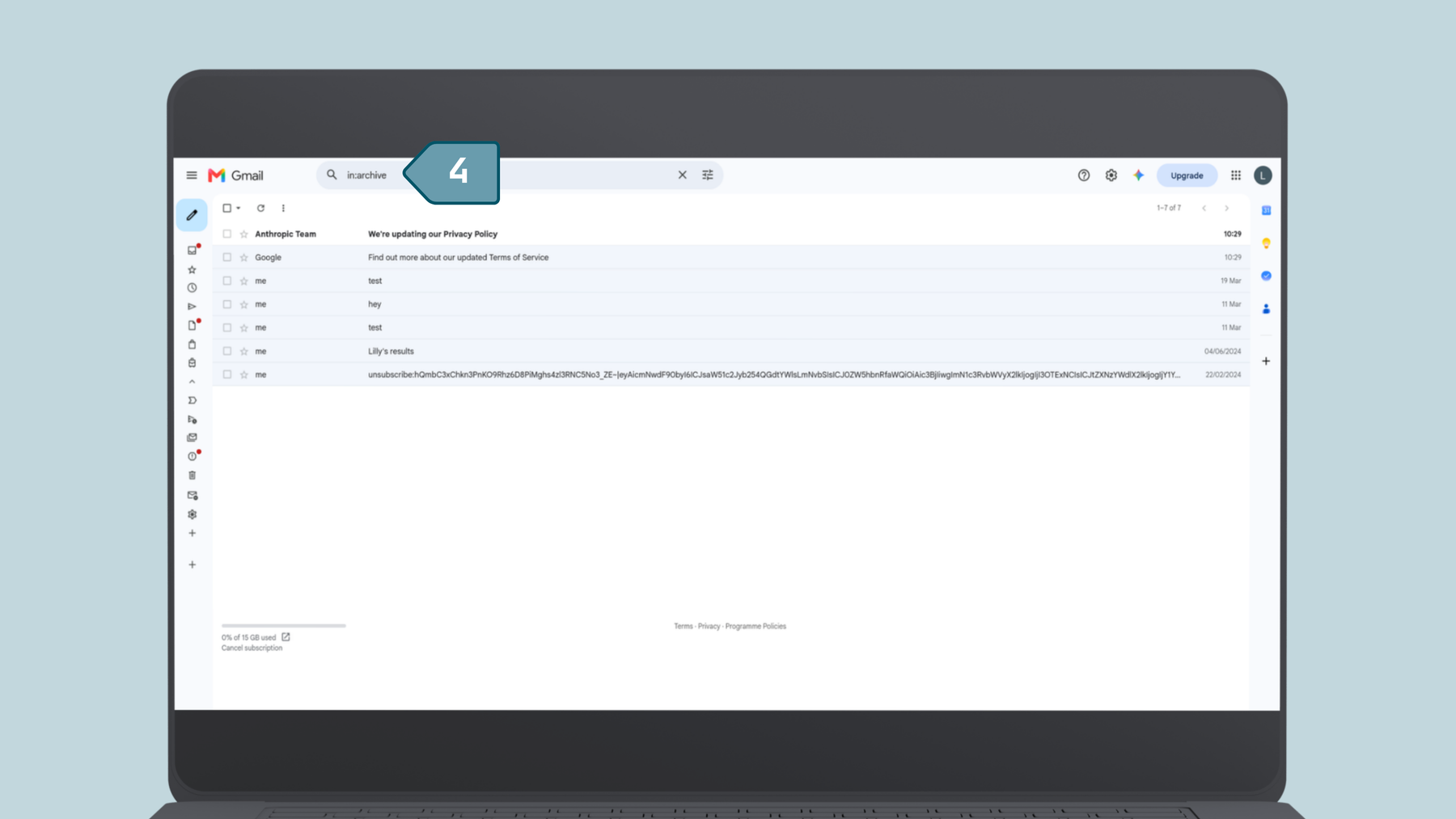The image size is (1456, 819).
Task: Go to older messages page arrow
Action: (1226, 208)
